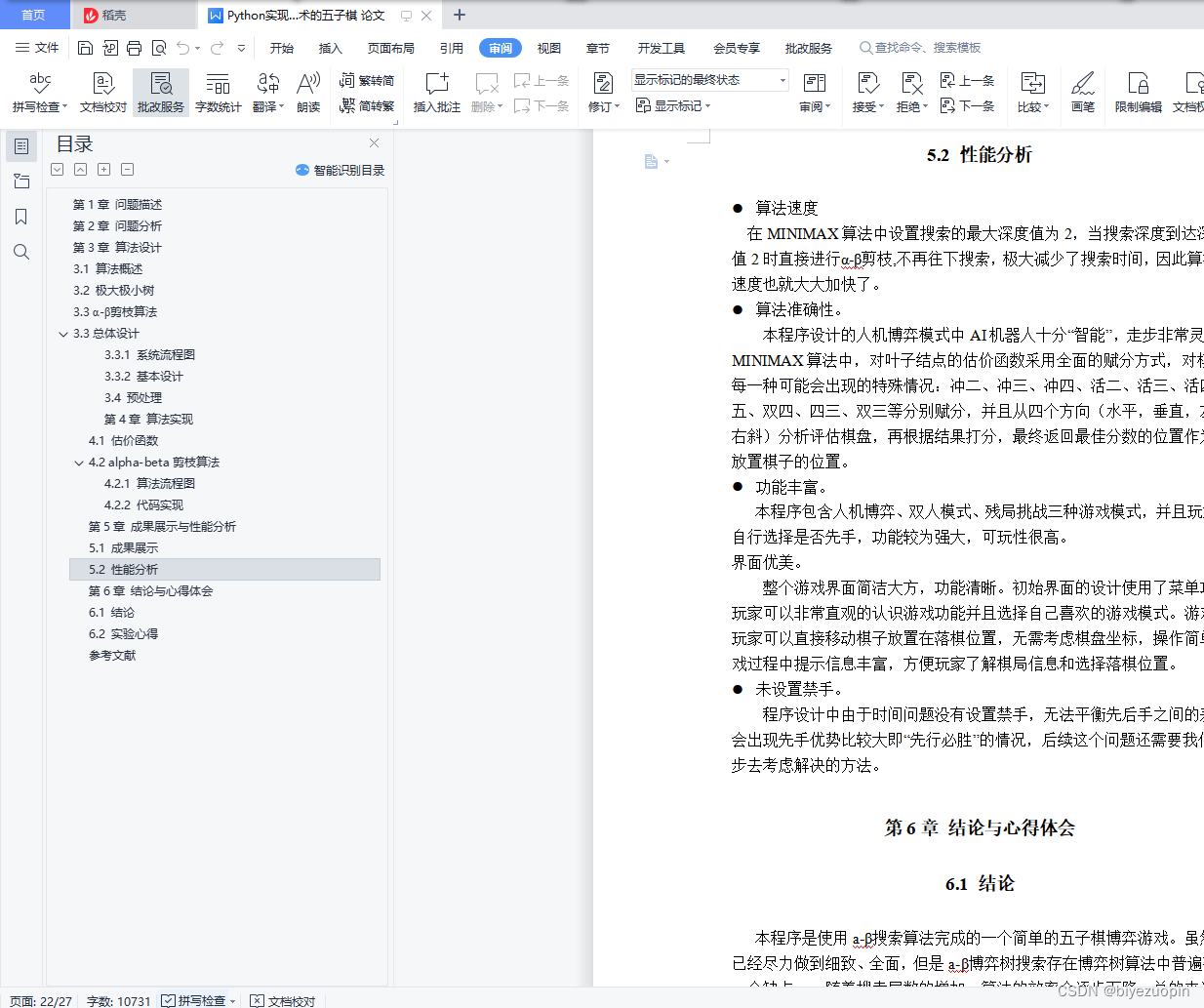Switch to the 视图 ribbon tab
This screenshot has width=1204, height=1008.
pos(548,47)
